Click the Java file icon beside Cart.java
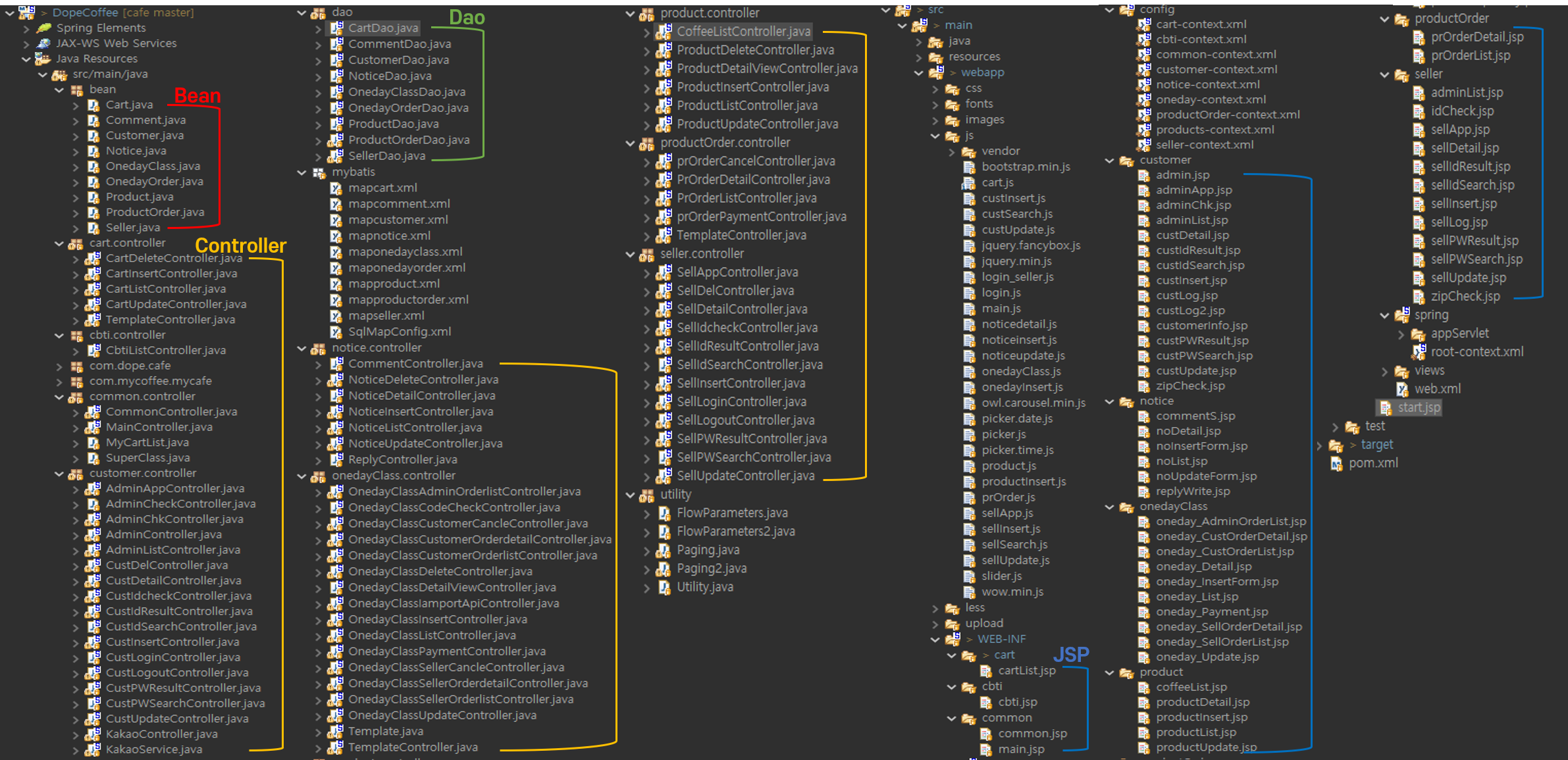The width and height of the screenshot is (1568, 760). [93, 105]
